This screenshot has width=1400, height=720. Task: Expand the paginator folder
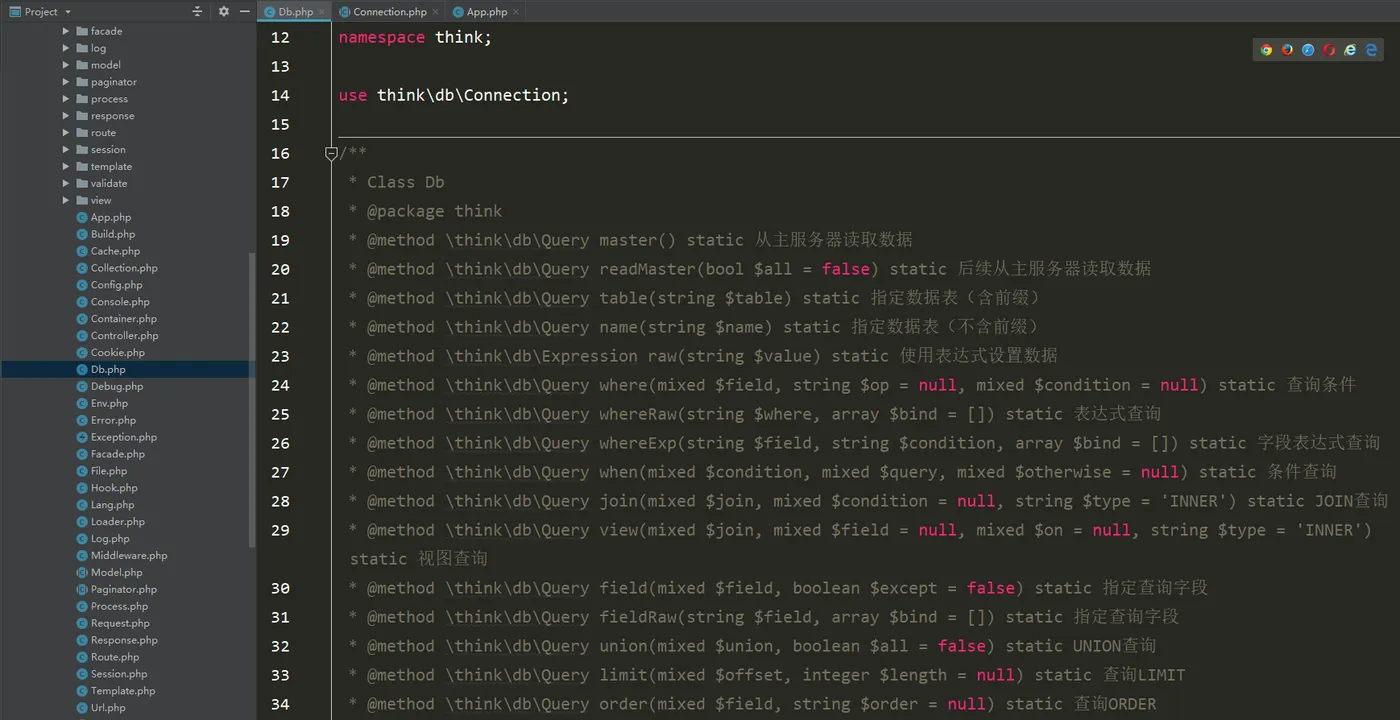point(66,82)
